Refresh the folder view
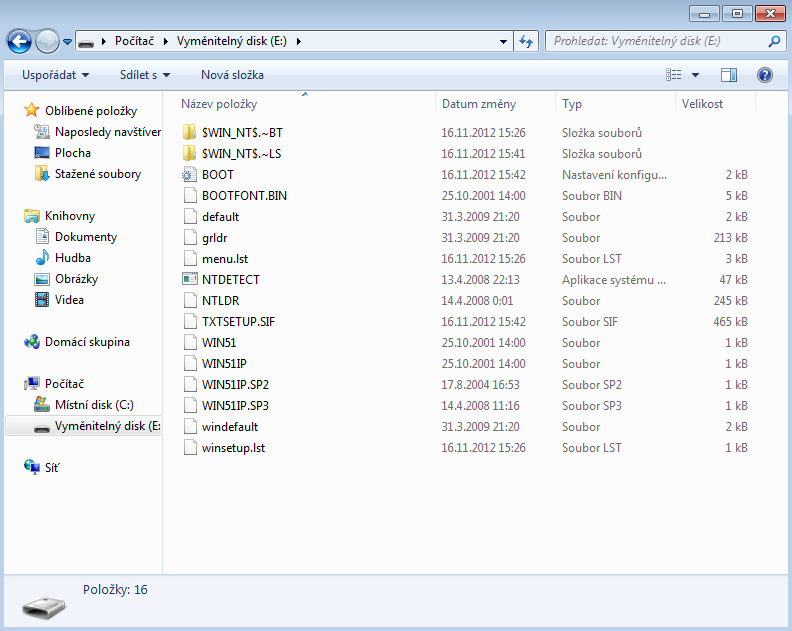 coord(526,41)
